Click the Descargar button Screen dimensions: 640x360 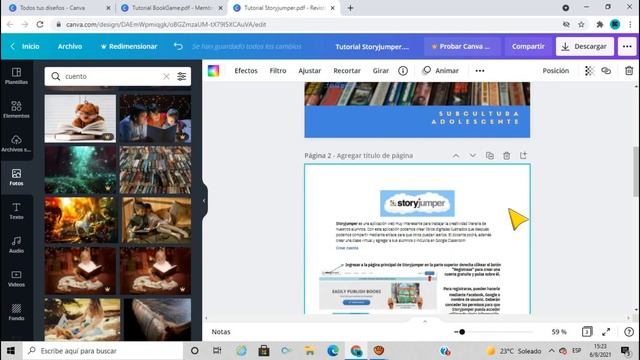tap(584, 47)
